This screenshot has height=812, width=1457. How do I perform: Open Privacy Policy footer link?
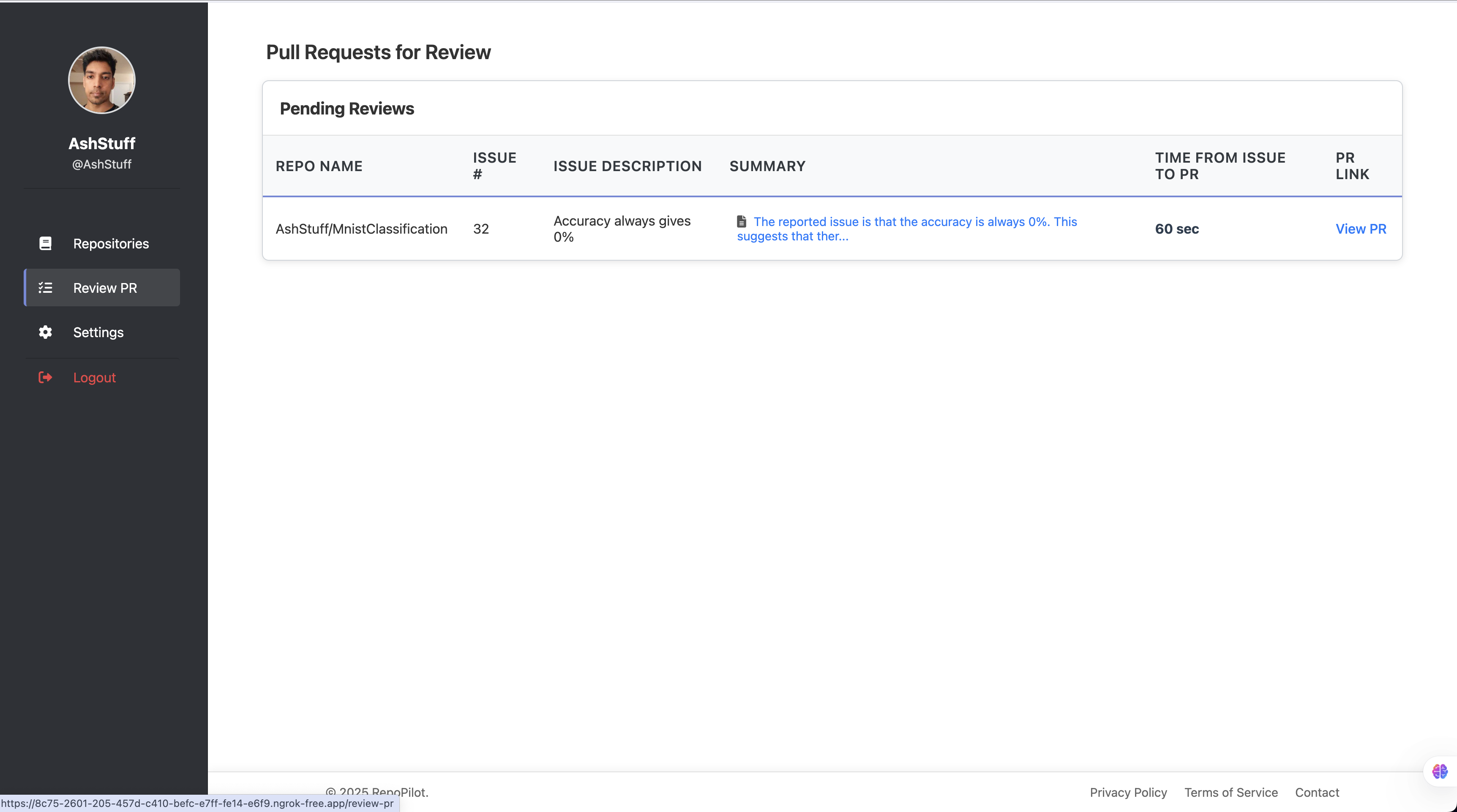(x=1128, y=792)
